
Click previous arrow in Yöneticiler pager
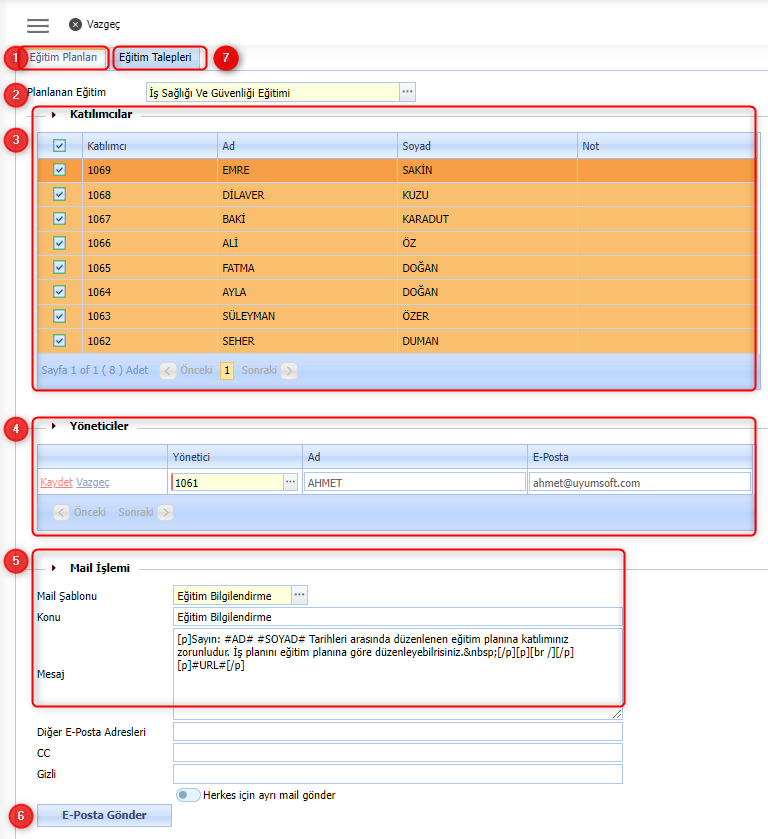click(x=61, y=513)
